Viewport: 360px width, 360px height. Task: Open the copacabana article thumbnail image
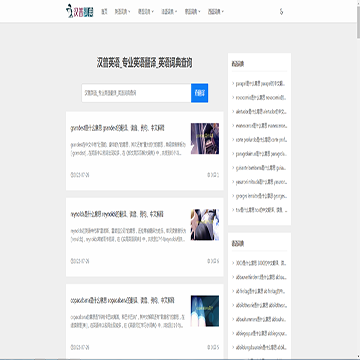point(205,311)
